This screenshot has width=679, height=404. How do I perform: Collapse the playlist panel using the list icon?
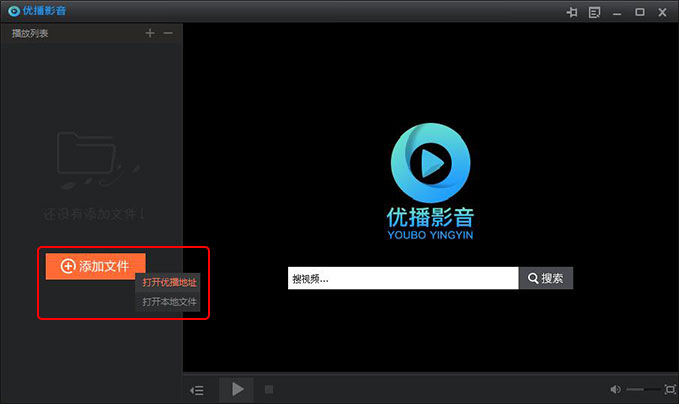point(198,389)
